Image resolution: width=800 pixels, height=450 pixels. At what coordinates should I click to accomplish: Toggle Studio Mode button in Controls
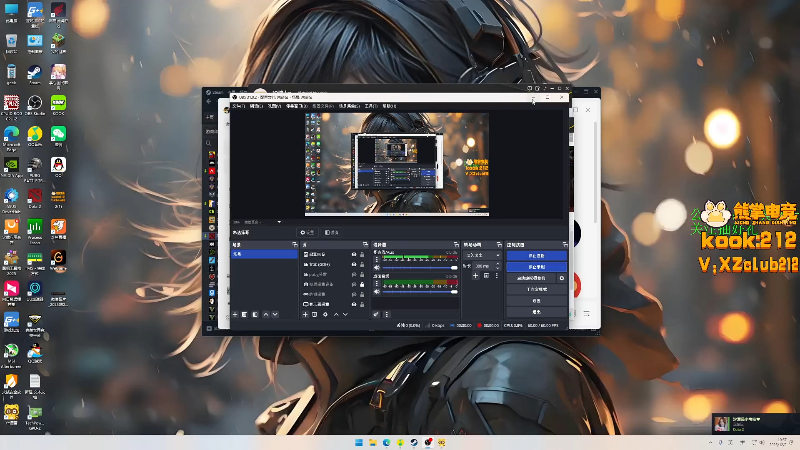pyautogui.click(x=536, y=289)
